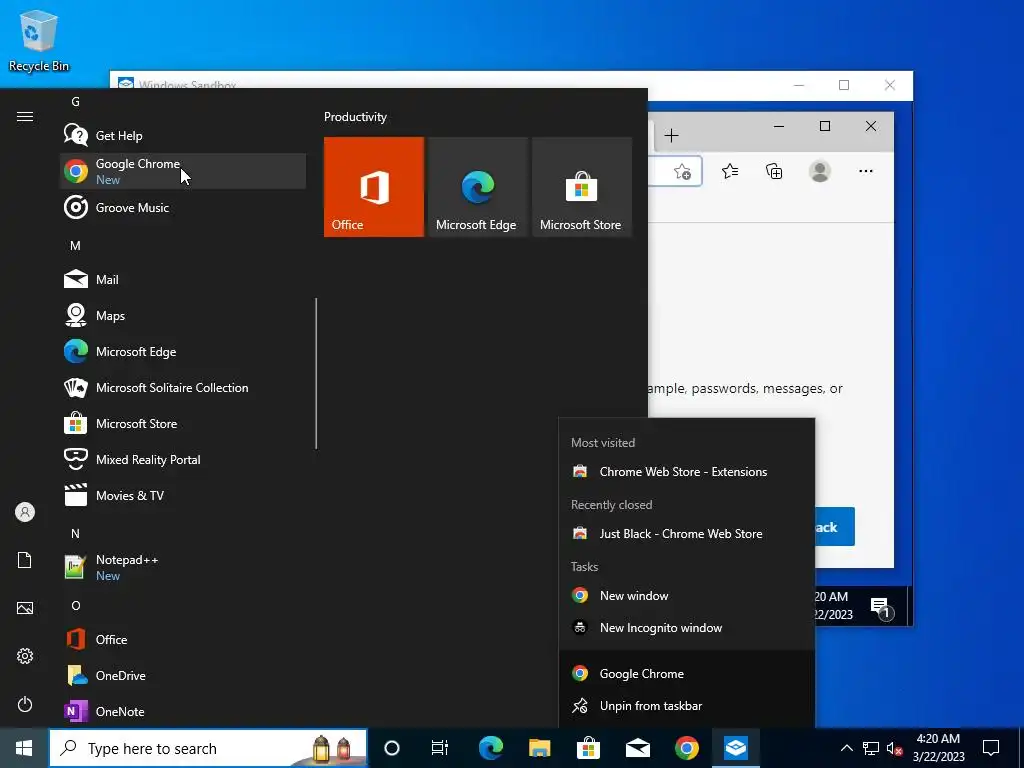Screen dimensions: 1024x768
Task: Open Office in the app list
Action: pos(183,639)
